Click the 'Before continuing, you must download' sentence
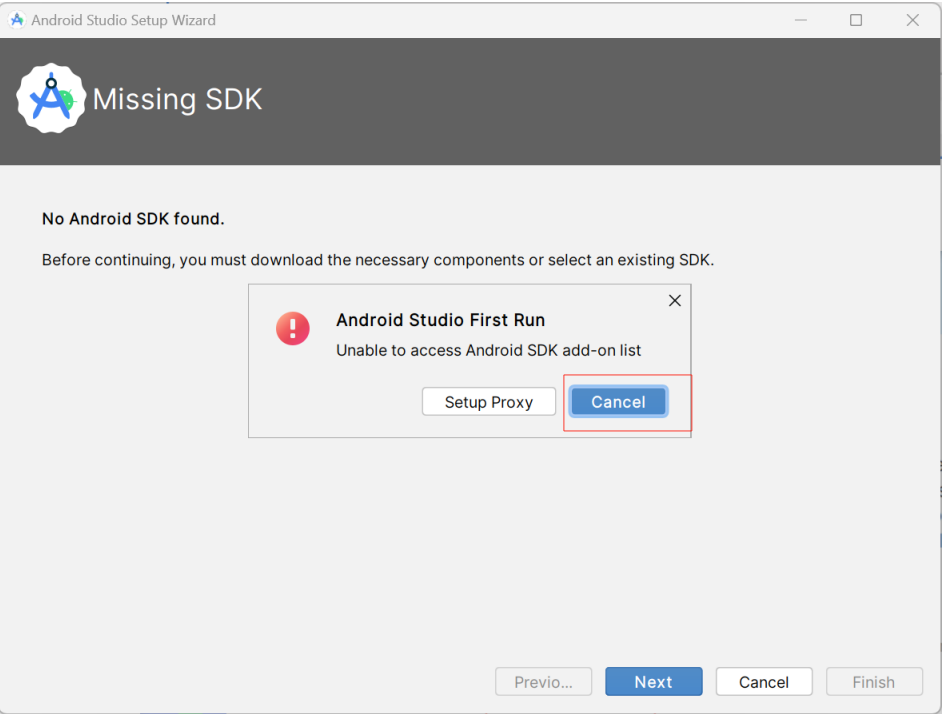942x714 pixels. click(378, 260)
